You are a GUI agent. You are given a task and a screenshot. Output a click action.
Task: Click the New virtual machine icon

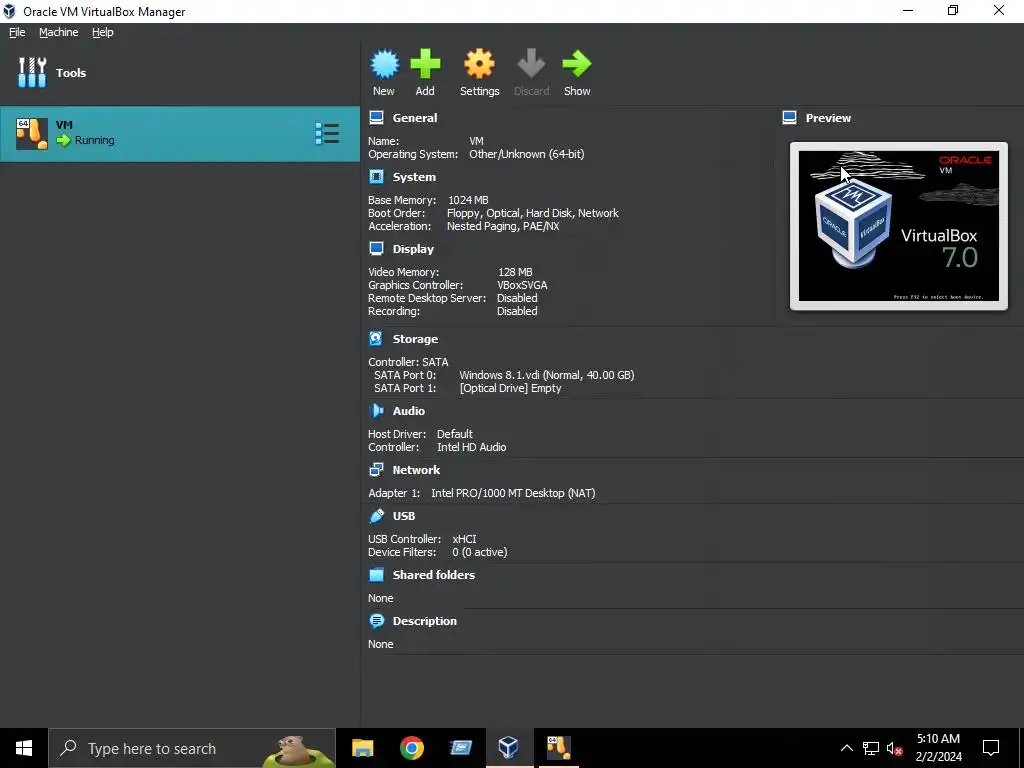(384, 64)
